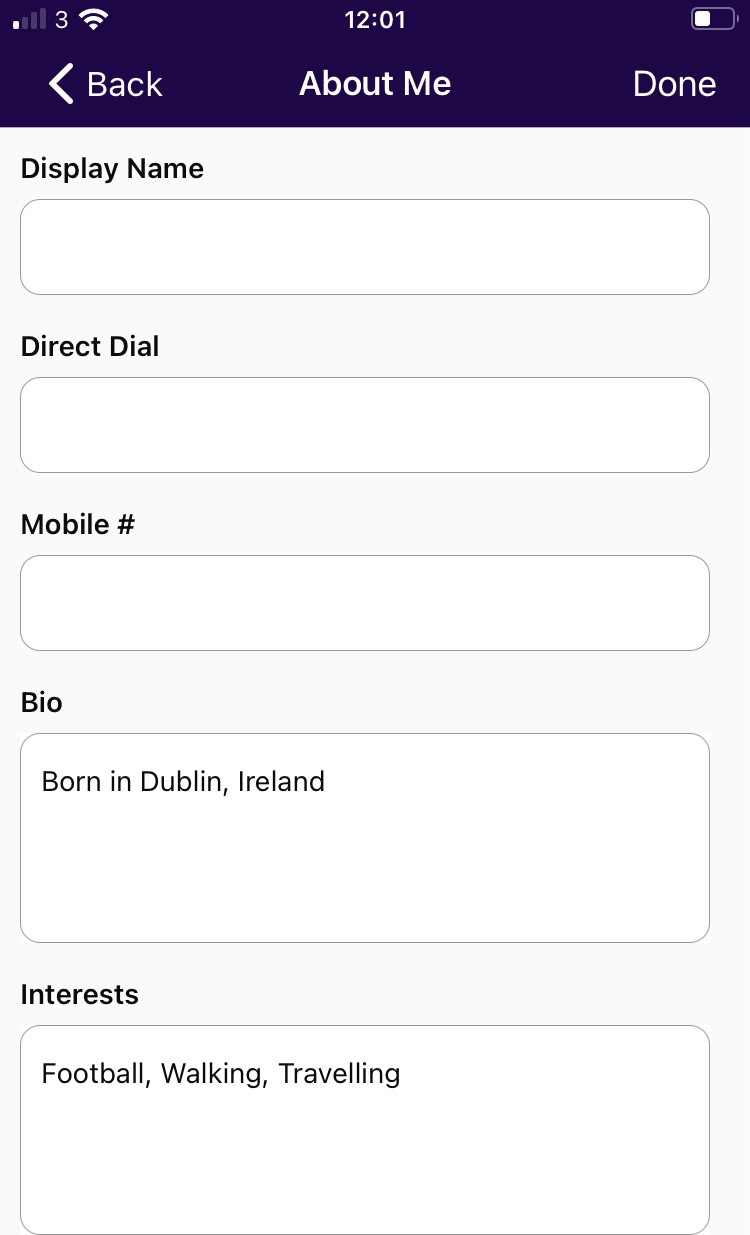
Task: Tap the Direct Dial label
Action: [90, 346]
